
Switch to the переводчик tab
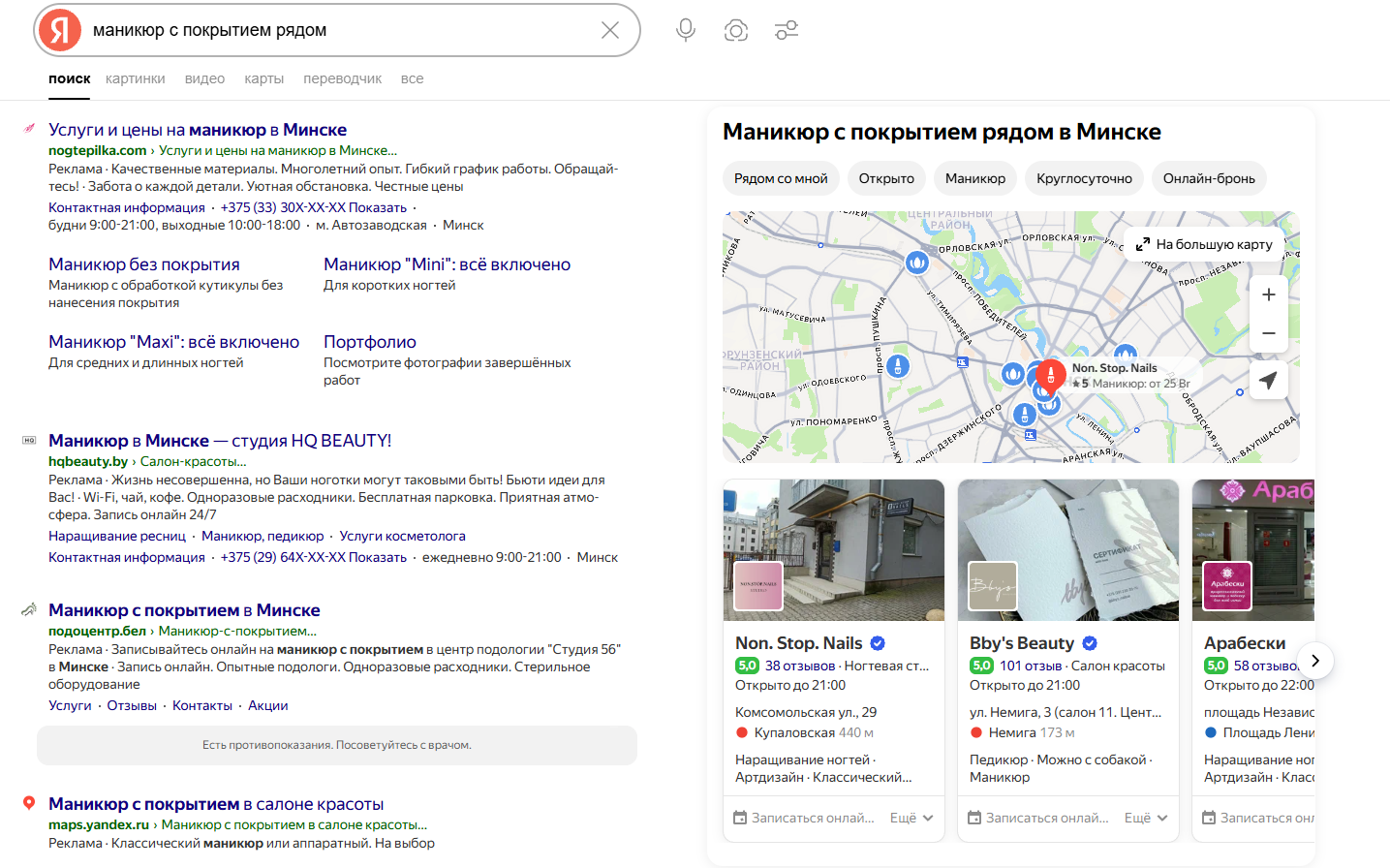(x=342, y=78)
